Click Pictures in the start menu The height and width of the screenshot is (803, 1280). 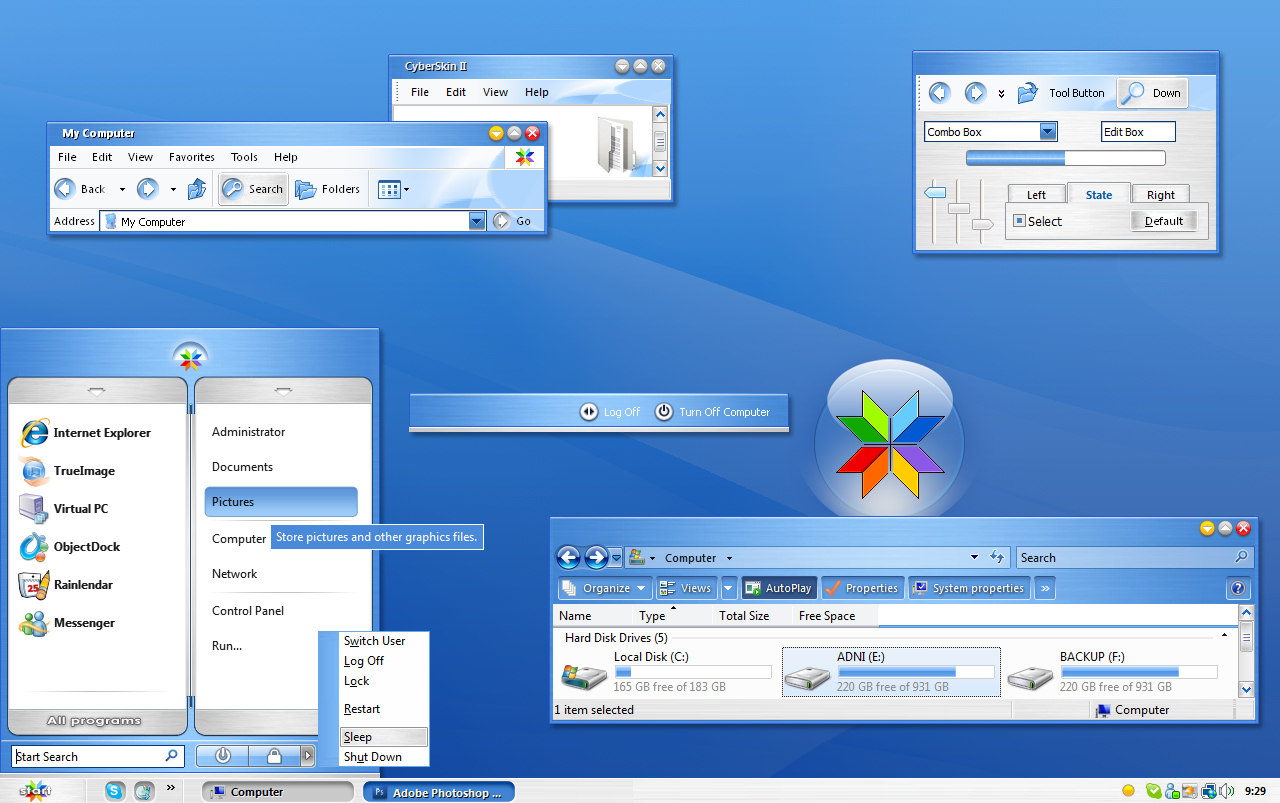[x=281, y=502]
